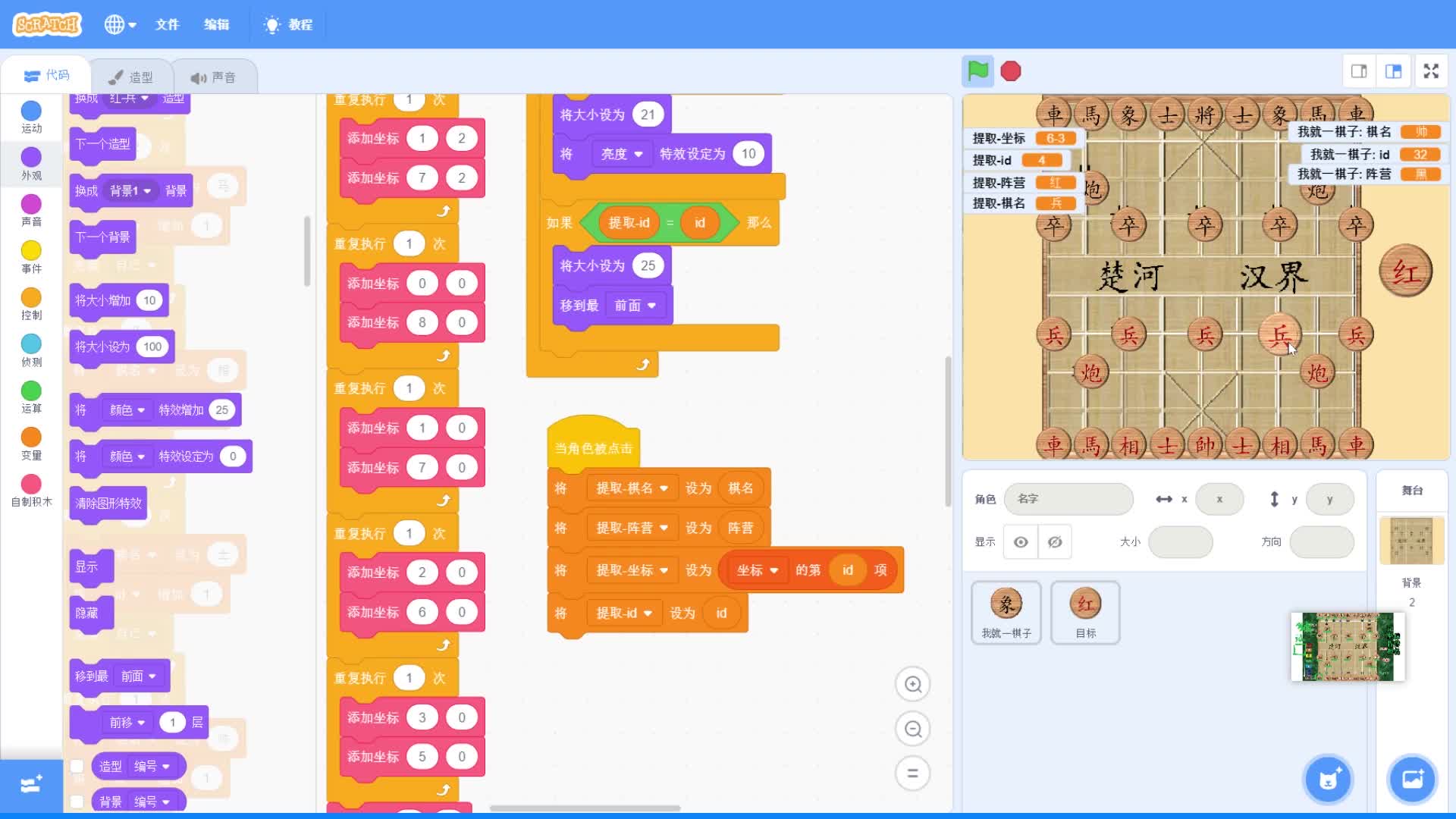
Task: Open the choose a backdrop button
Action: click(x=1412, y=779)
